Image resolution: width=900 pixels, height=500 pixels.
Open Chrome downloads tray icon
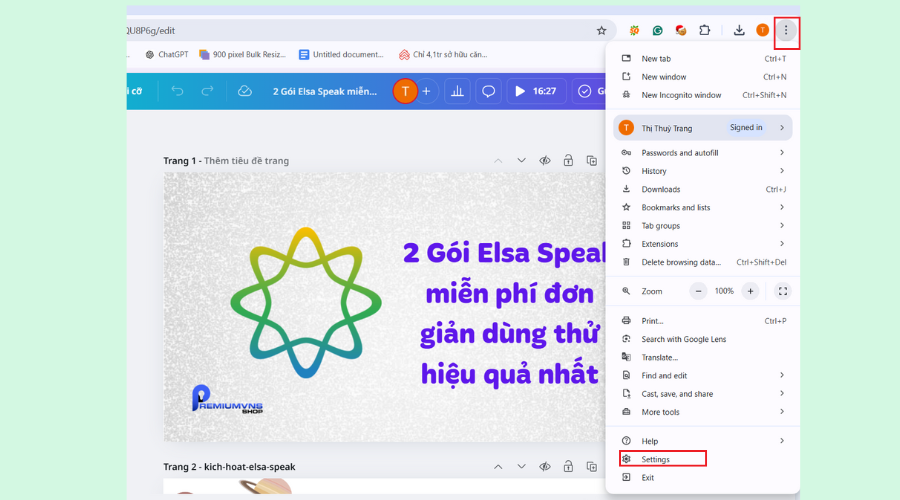coord(739,30)
